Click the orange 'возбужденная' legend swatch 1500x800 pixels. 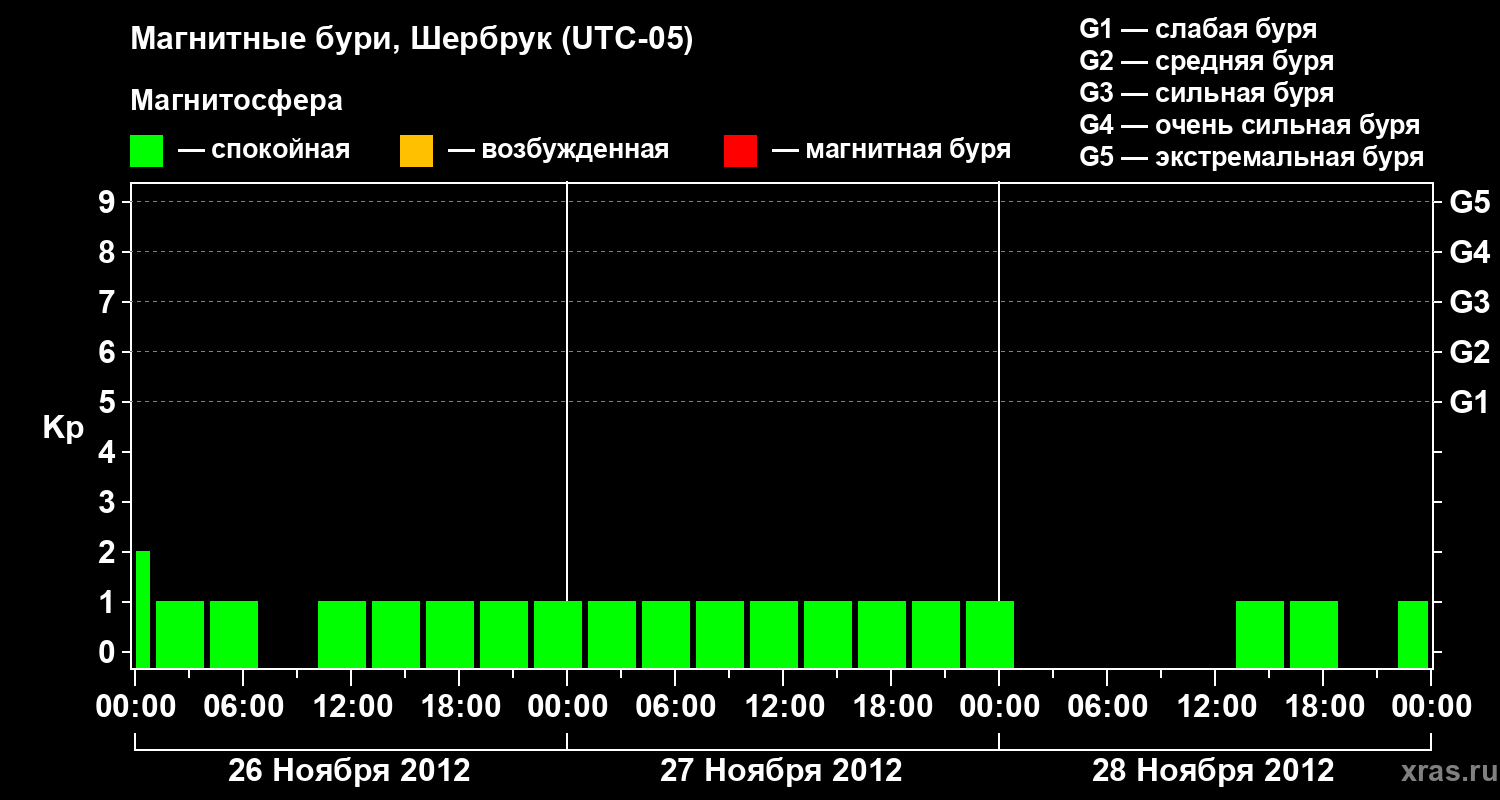click(x=416, y=151)
